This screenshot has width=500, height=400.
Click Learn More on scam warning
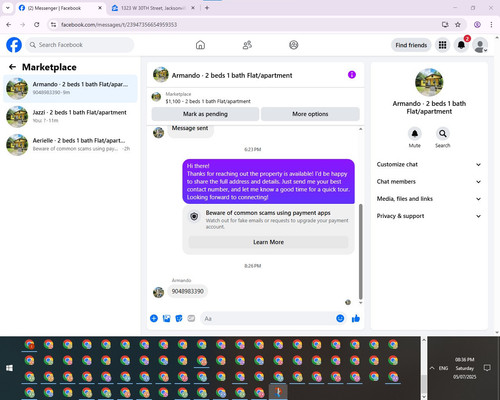pos(268,242)
